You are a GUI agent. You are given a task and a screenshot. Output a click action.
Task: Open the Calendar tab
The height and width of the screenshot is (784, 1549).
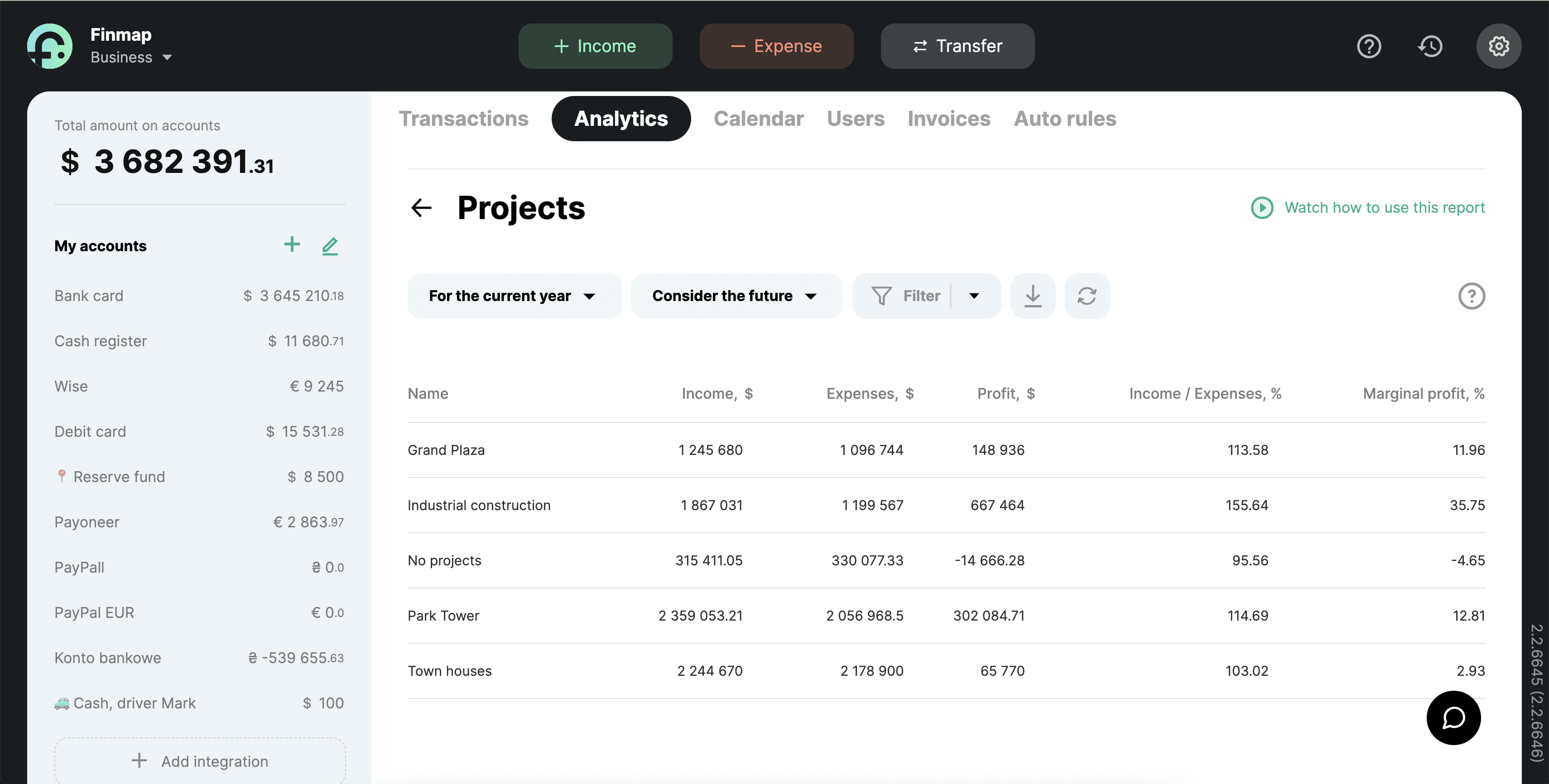(758, 118)
